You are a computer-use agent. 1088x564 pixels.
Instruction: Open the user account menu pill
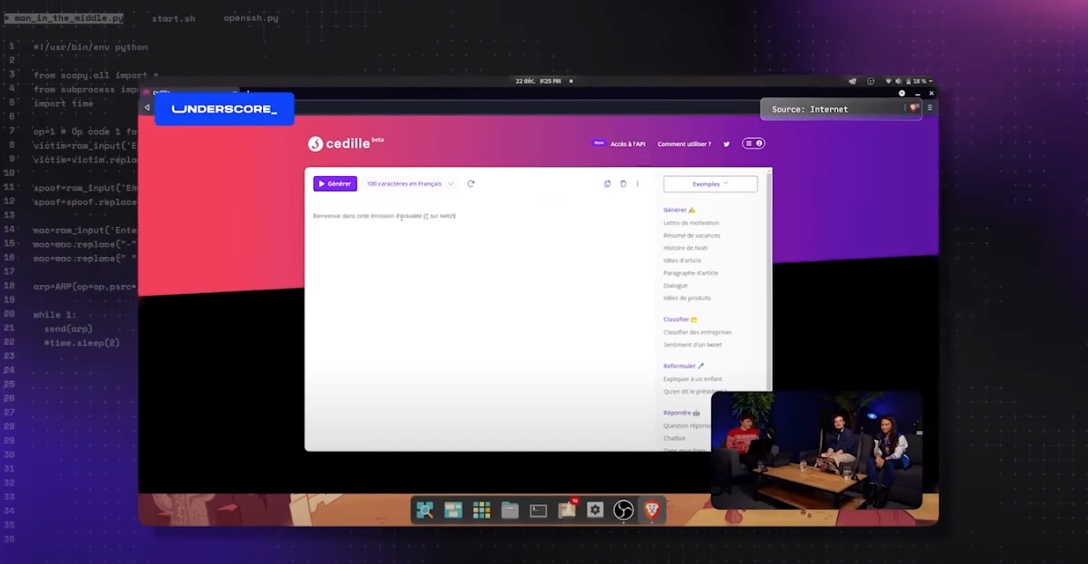click(753, 144)
